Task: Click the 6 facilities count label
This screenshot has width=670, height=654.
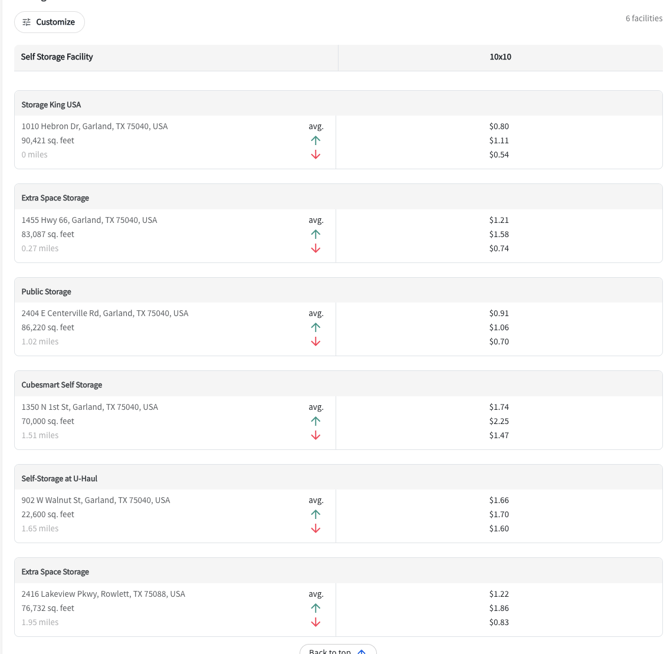Action: pyautogui.click(x=643, y=18)
